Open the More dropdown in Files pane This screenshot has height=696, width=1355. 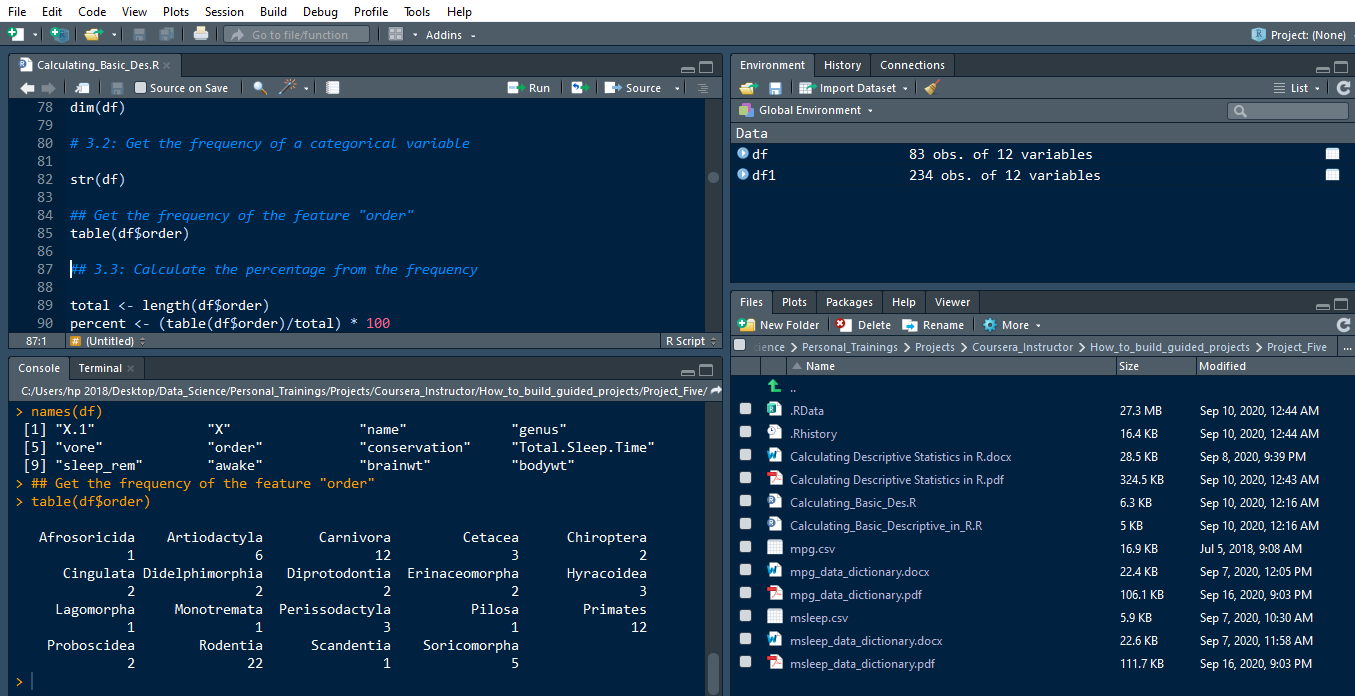1013,325
